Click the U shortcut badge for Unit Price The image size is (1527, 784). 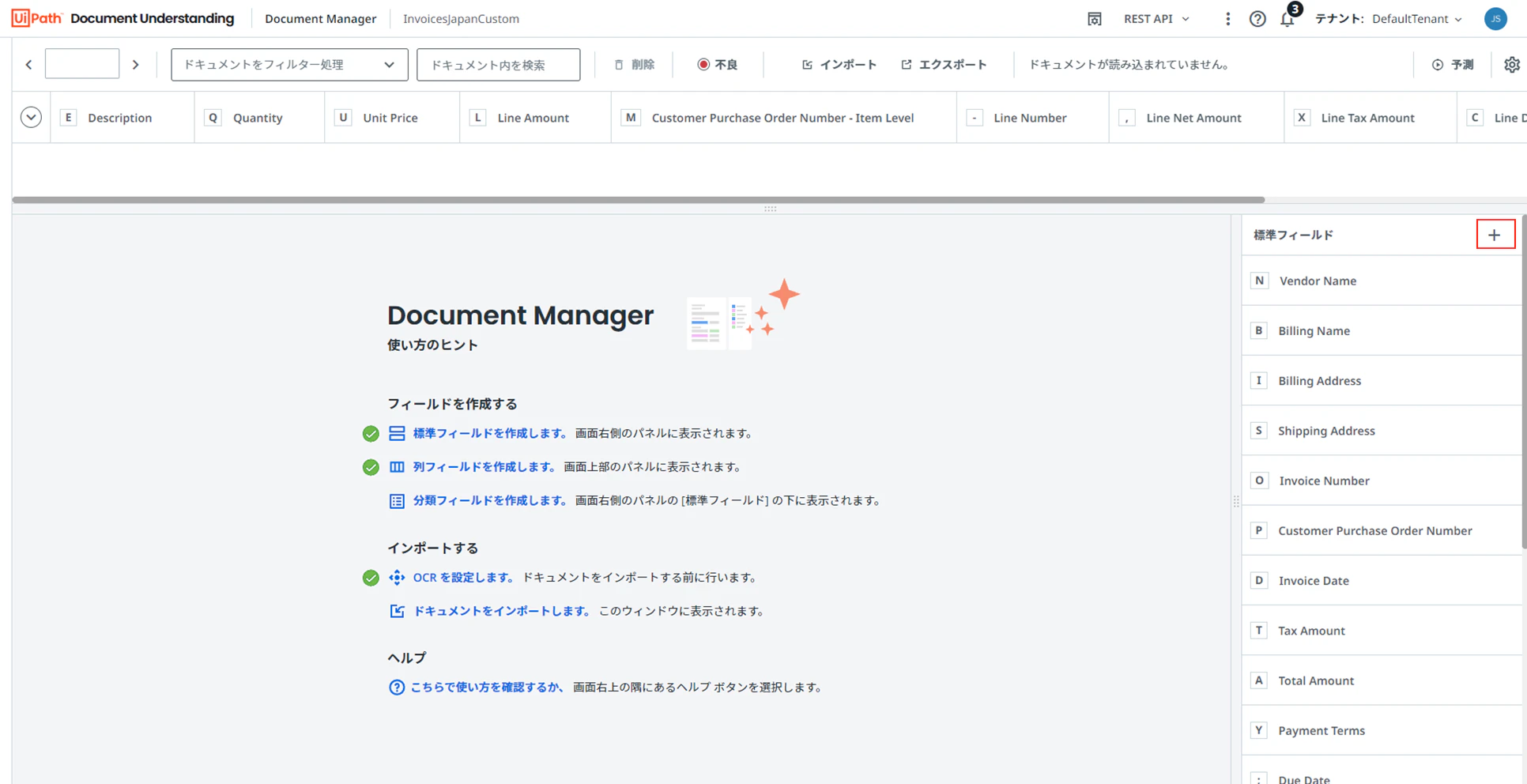343,118
